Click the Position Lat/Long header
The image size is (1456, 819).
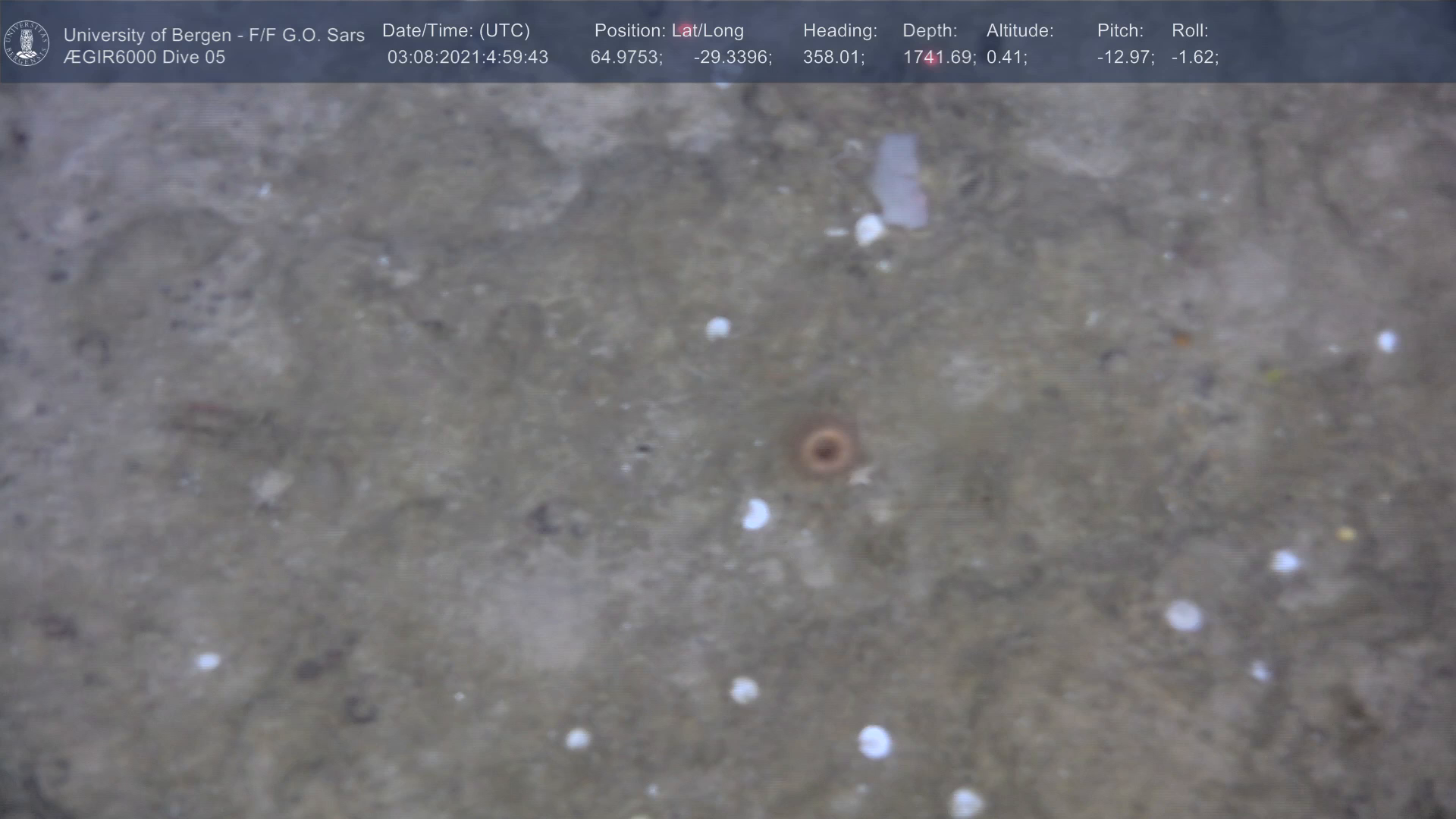pyautogui.click(x=668, y=31)
